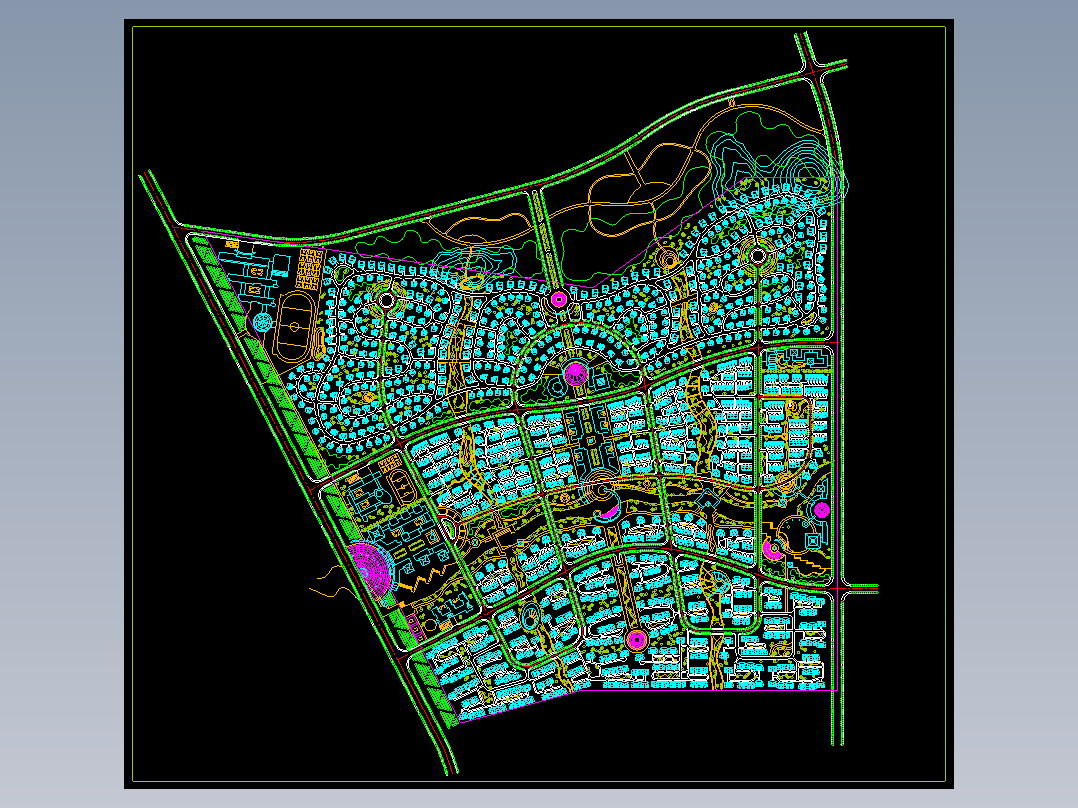Click the small magenta circle at the north entrance roundabout
The height and width of the screenshot is (808, 1078).
[x=559, y=299]
